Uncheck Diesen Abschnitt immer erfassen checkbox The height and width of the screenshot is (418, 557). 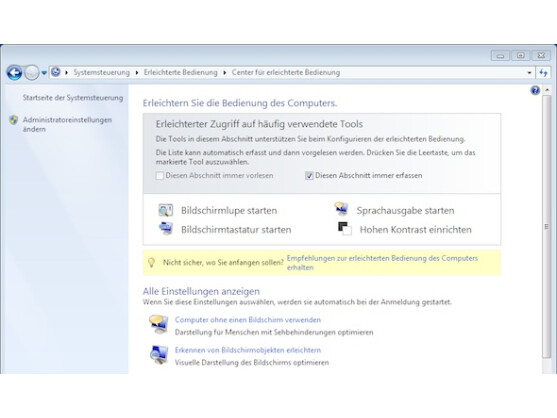(x=309, y=176)
